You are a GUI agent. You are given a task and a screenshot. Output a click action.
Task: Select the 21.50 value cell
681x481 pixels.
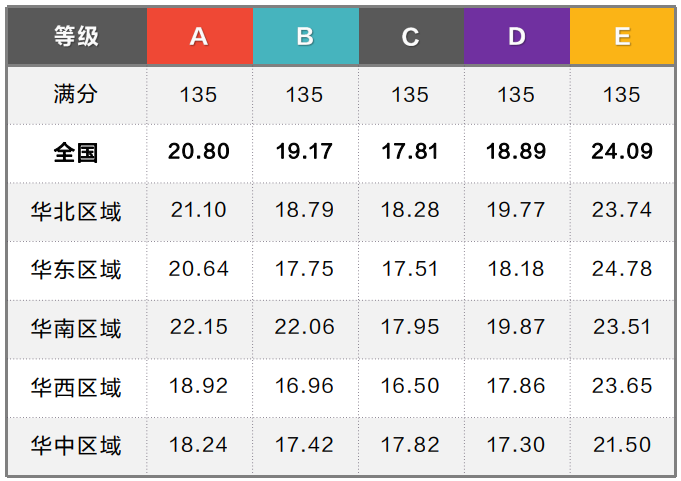coord(622,445)
